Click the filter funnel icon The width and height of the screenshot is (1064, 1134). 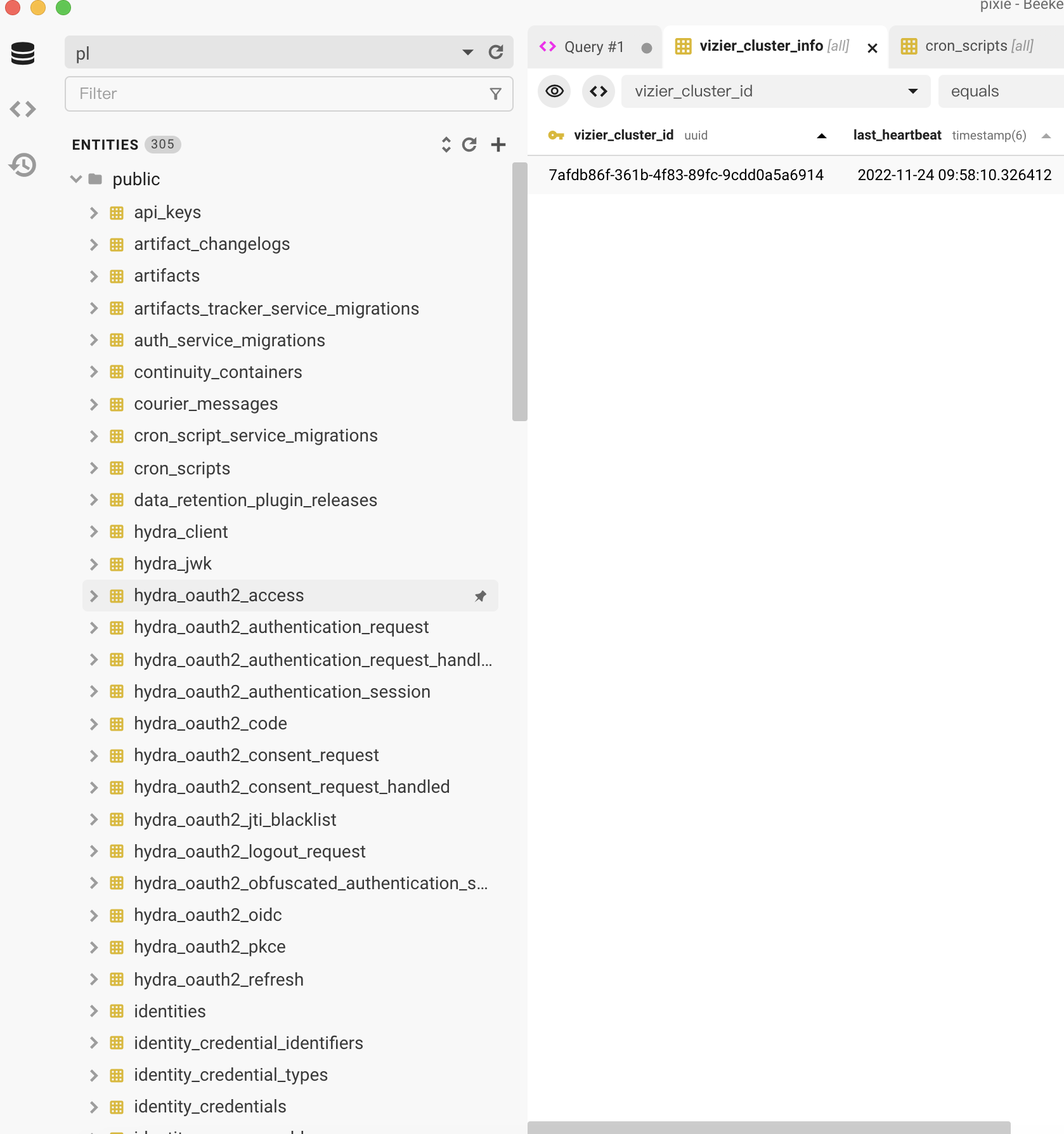496,94
